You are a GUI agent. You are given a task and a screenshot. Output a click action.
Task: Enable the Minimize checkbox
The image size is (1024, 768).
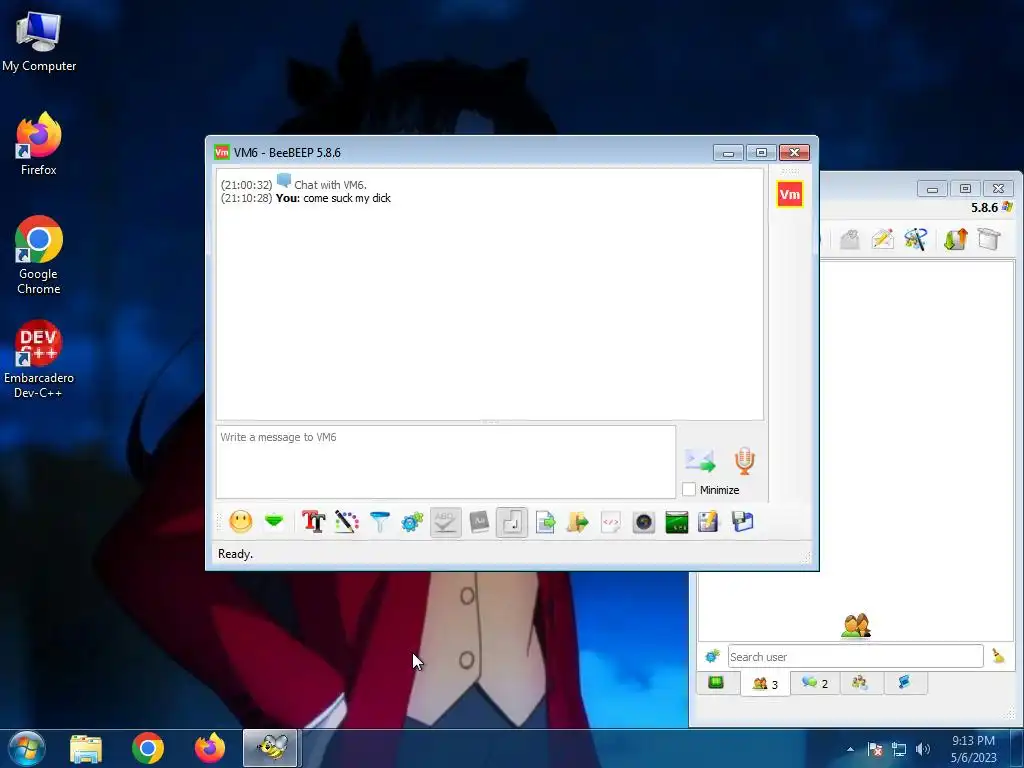click(x=689, y=489)
